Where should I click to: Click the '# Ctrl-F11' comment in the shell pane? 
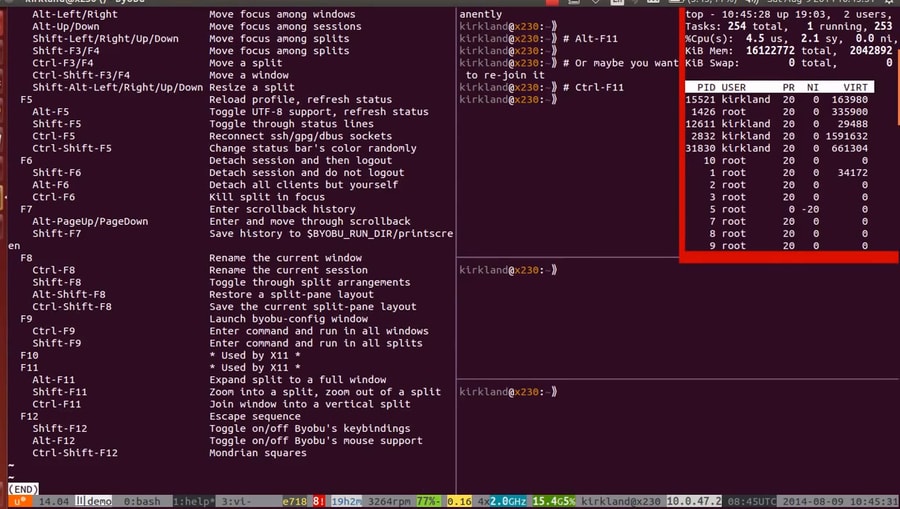tap(593, 87)
